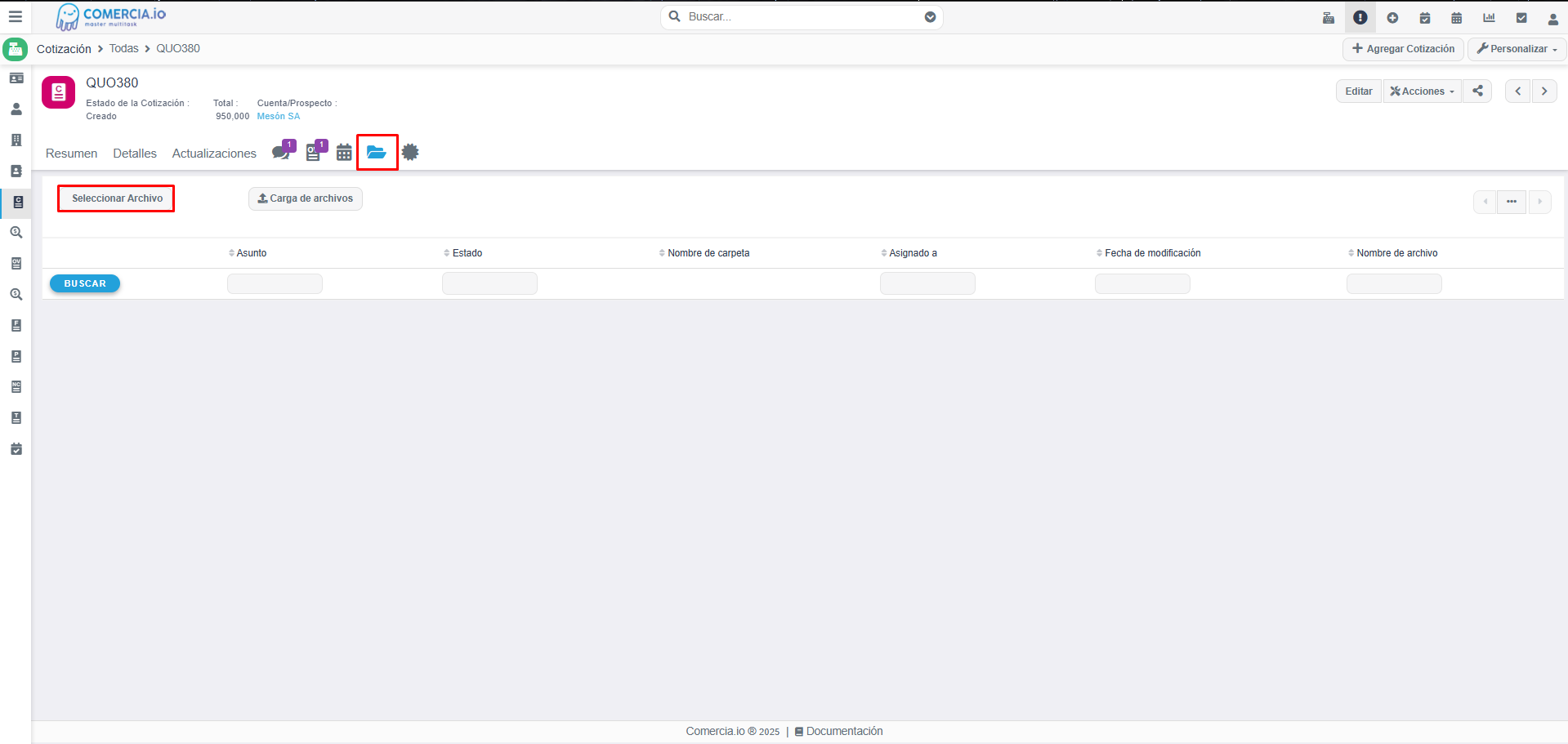The height and width of the screenshot is (744, 1568).
Task: Open the checkbox tasks icon in top bar
Action: [1521, 17]
